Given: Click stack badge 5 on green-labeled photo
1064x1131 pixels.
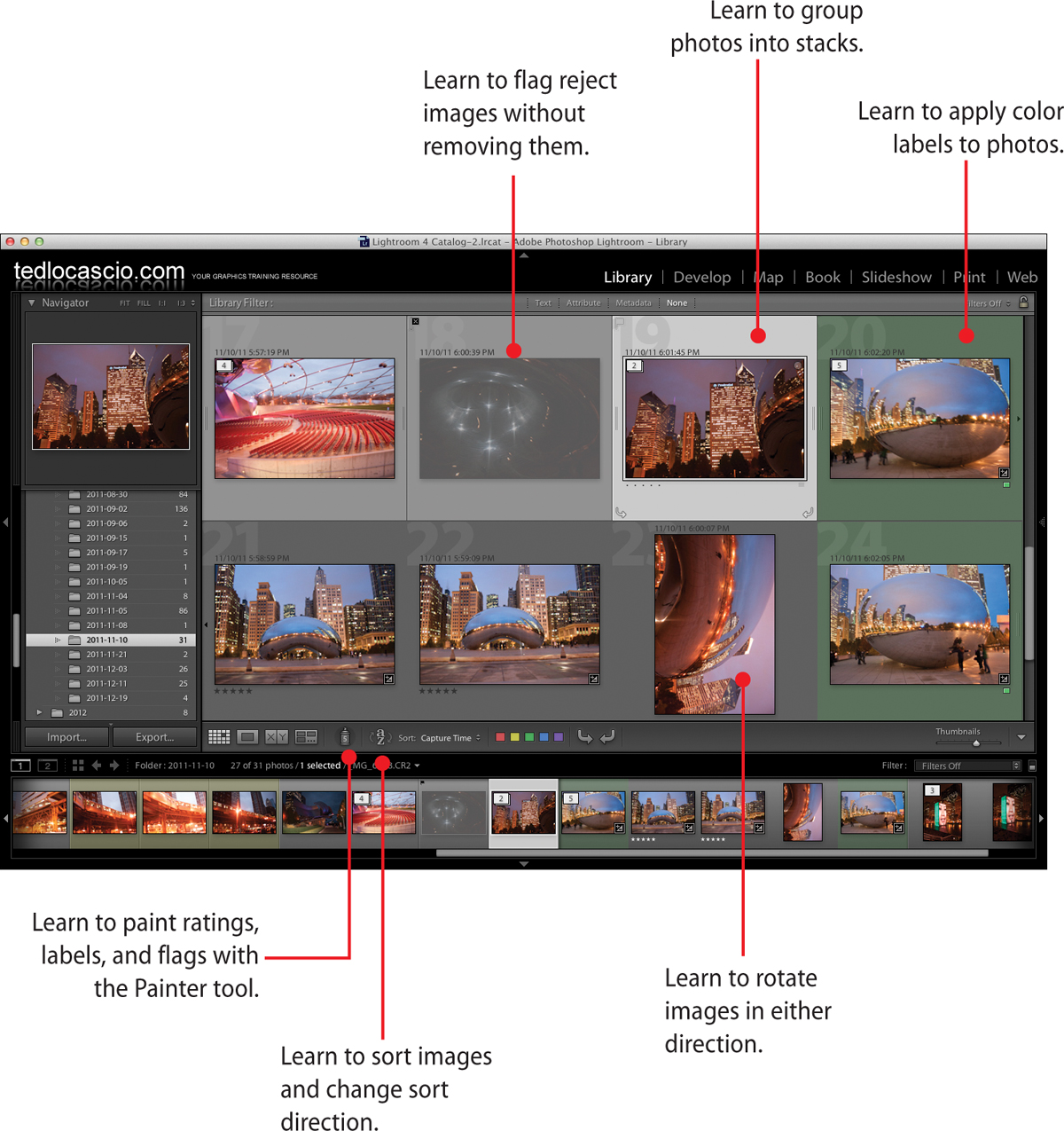Looking at the screenshot, I should pos(839,365).
